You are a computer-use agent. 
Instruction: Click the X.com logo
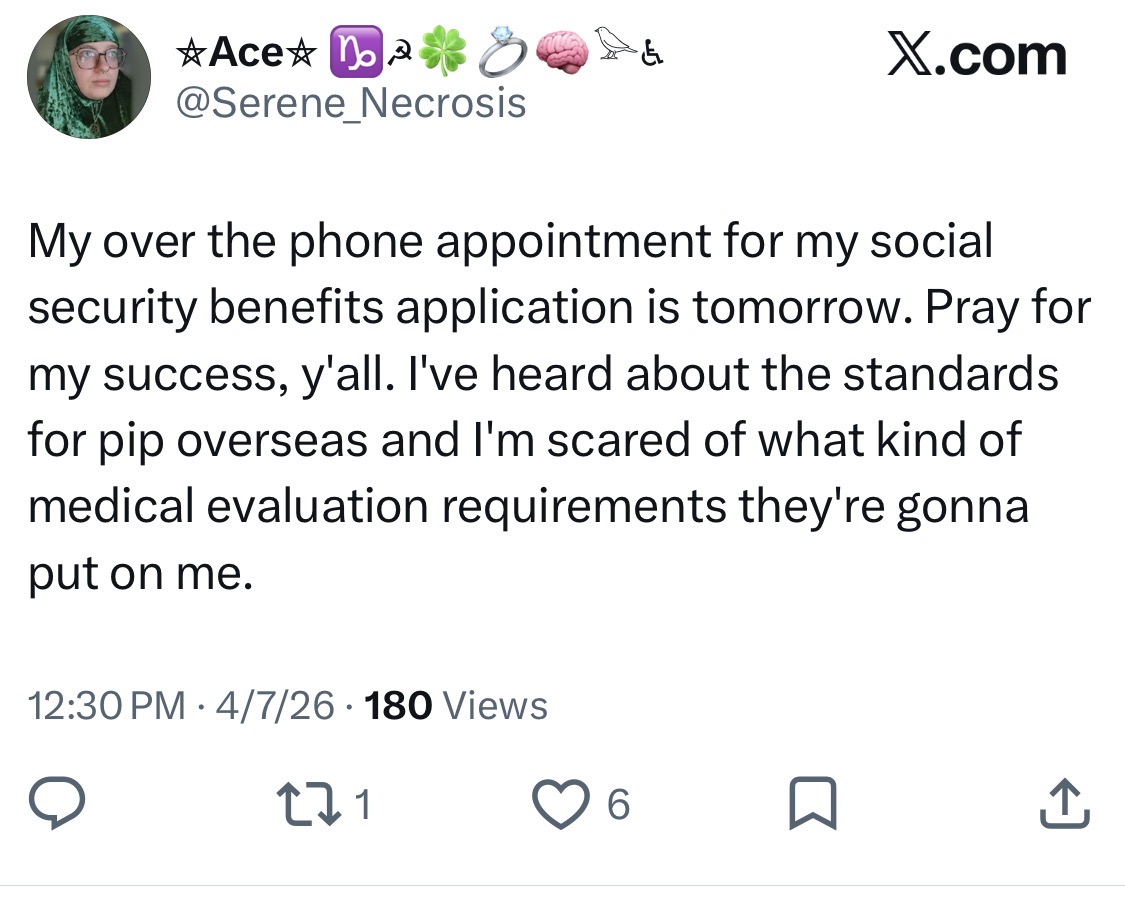[x=976, y=55]
